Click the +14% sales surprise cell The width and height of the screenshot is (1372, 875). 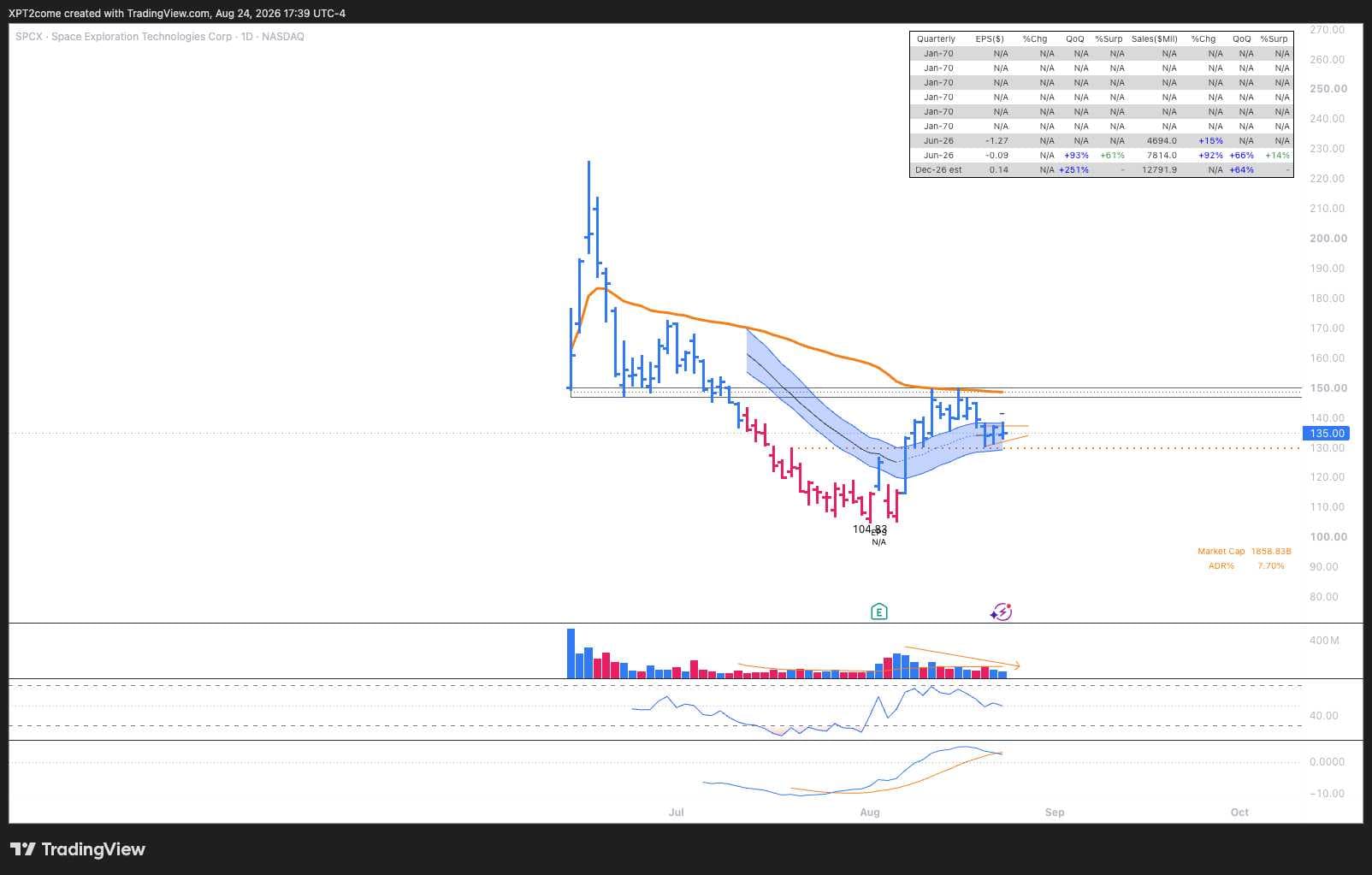click(x=1277, y=156)
